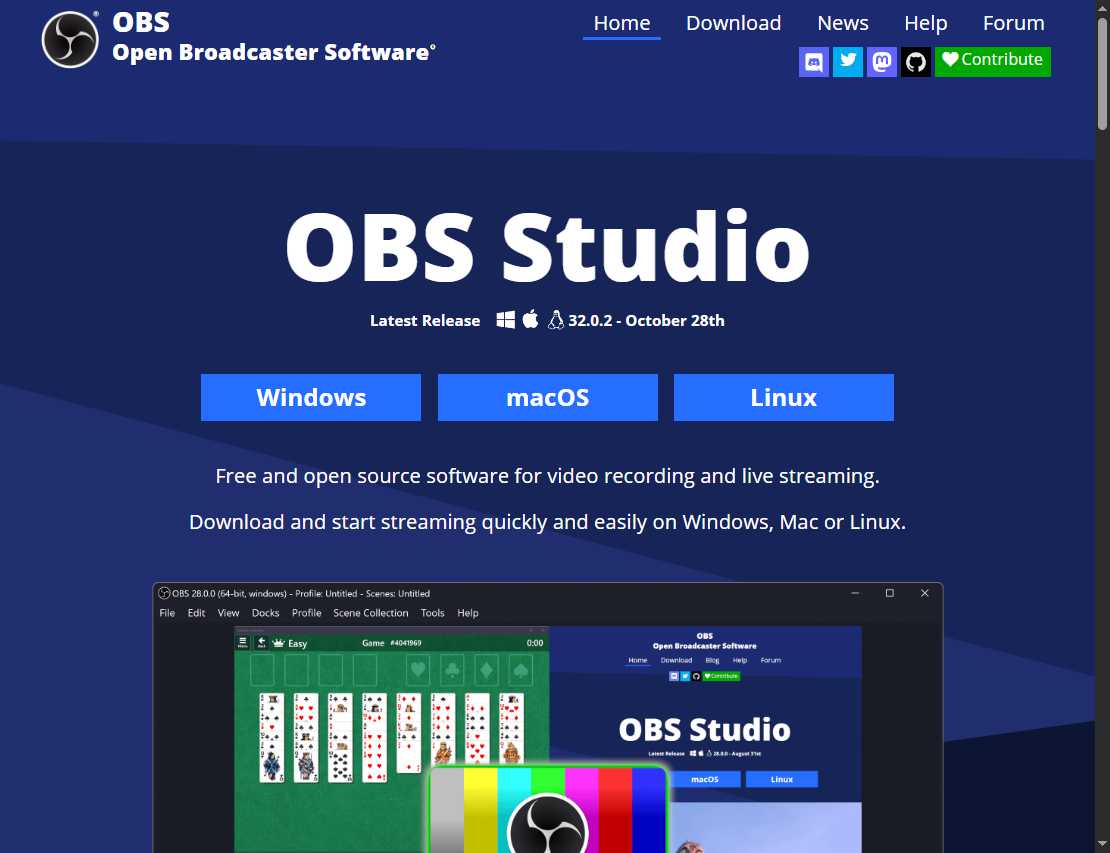1110x853 pixels.
Task: Open the Download navigation item
Action: click(733, 22)
